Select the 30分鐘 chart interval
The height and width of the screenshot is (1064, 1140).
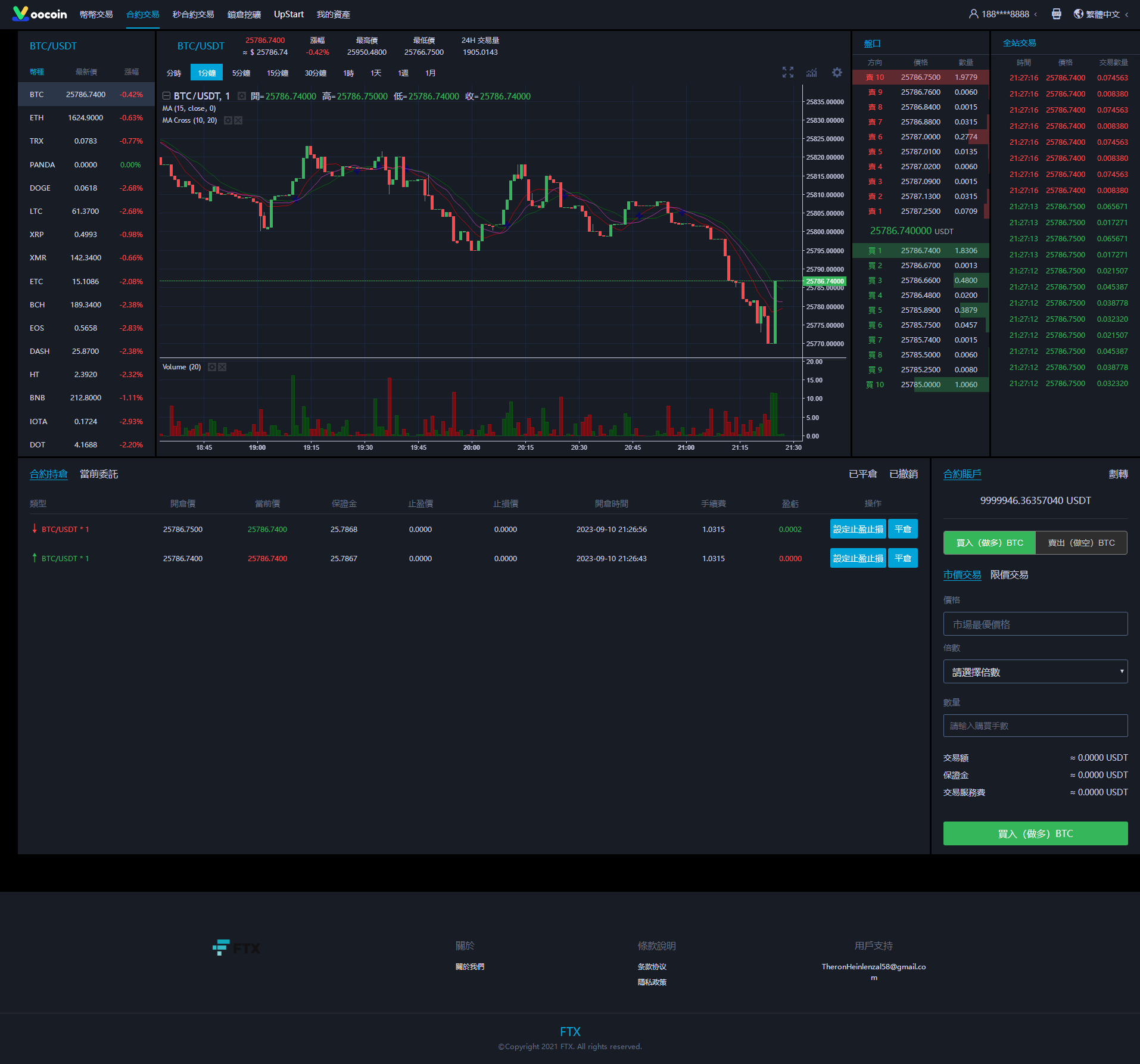pyautogui.click(x=316, y=73)
